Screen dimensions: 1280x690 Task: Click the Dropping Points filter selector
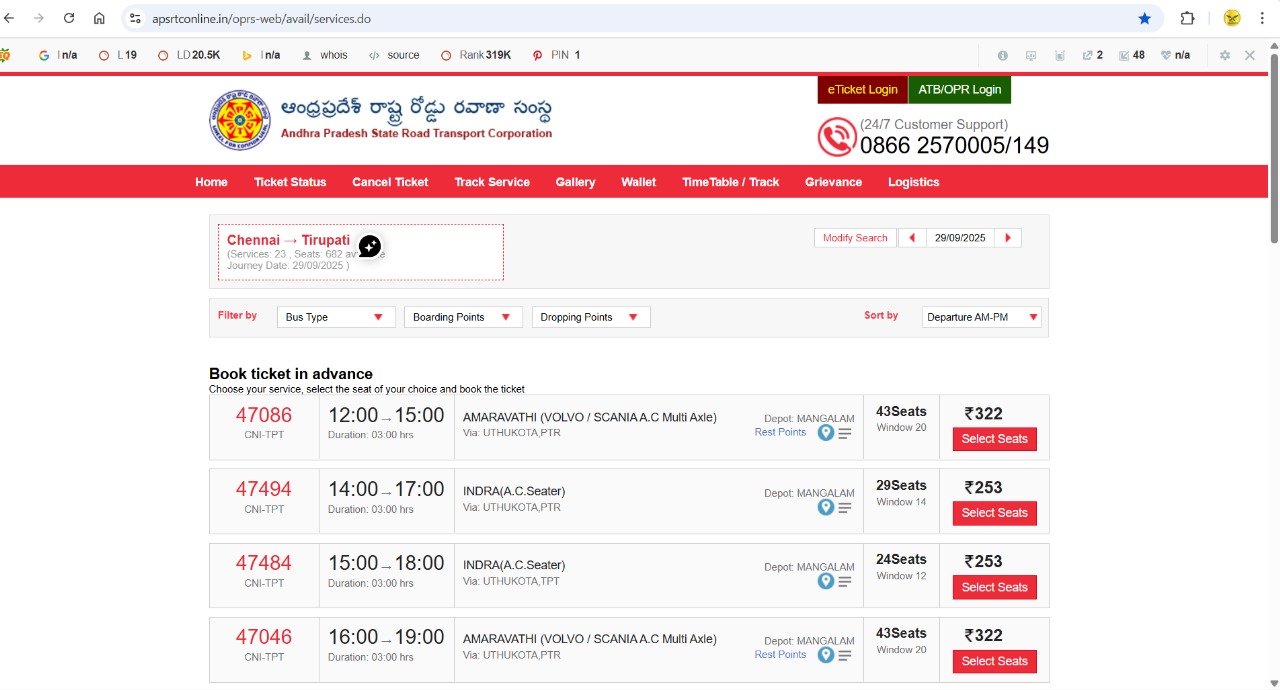tap(590, 316)
